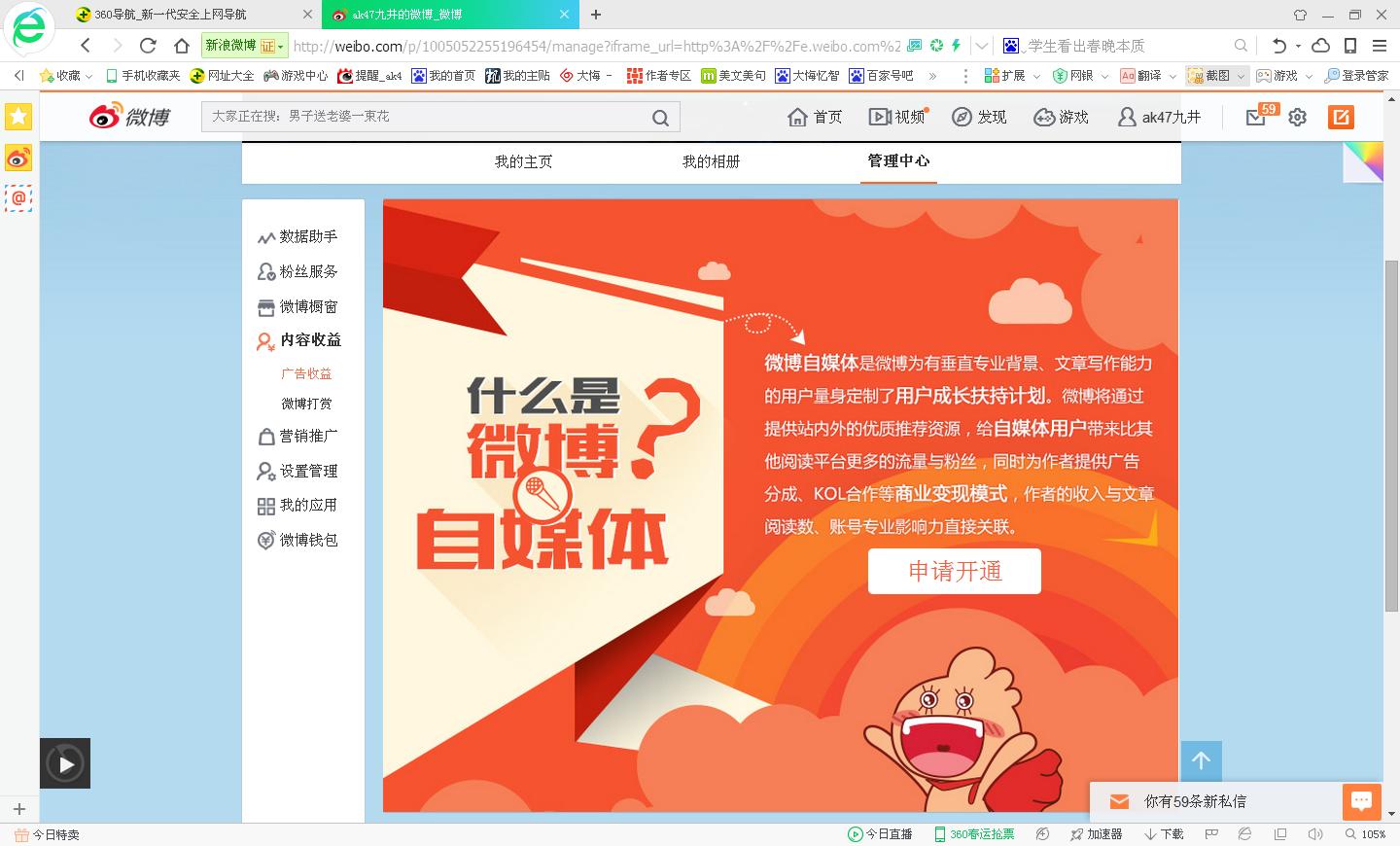
Task: Click browser undo close-tab icon
Action: 1278,46
